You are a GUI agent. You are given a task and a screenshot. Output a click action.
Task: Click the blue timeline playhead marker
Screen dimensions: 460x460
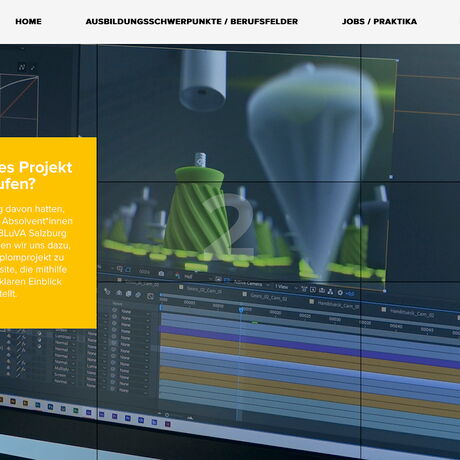pyautogui.click(x=241, y=310)
